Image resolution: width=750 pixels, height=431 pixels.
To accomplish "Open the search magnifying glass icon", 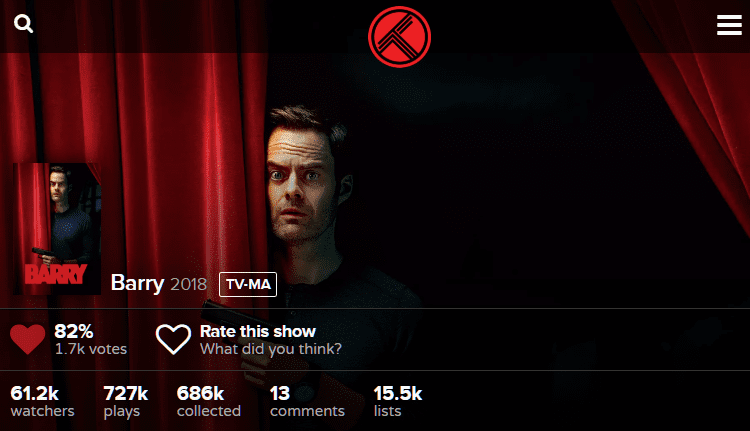I will tap(23, 23).
